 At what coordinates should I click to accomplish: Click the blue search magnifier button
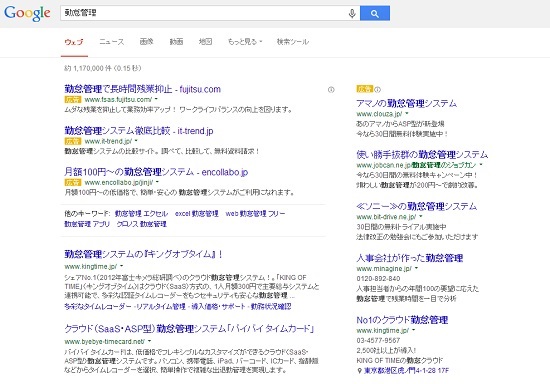[375, 13]
